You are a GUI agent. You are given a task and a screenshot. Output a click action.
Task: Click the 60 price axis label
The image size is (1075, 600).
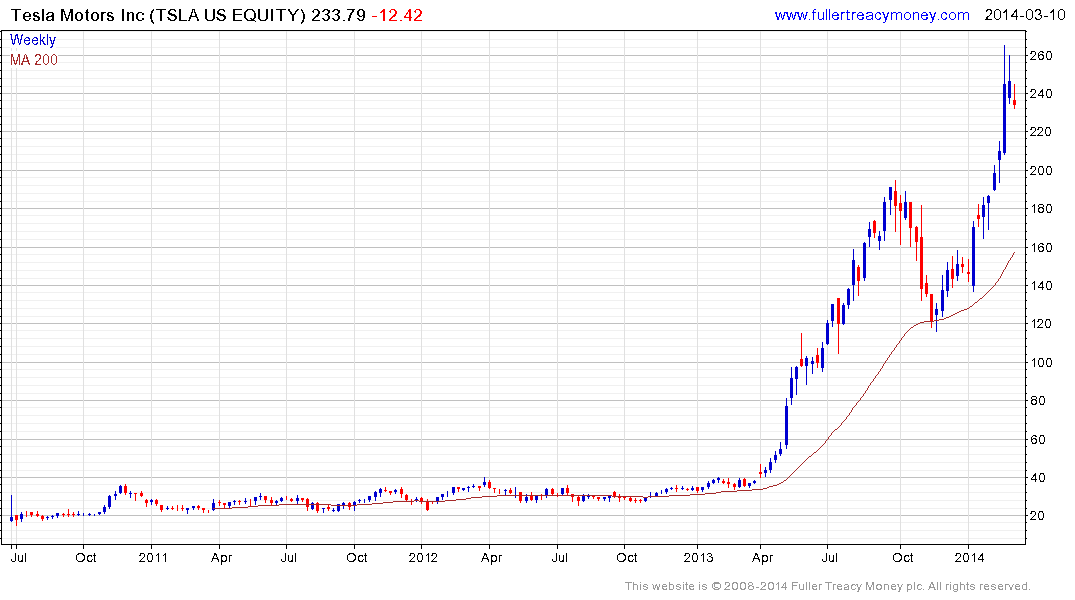[1038, 440]
